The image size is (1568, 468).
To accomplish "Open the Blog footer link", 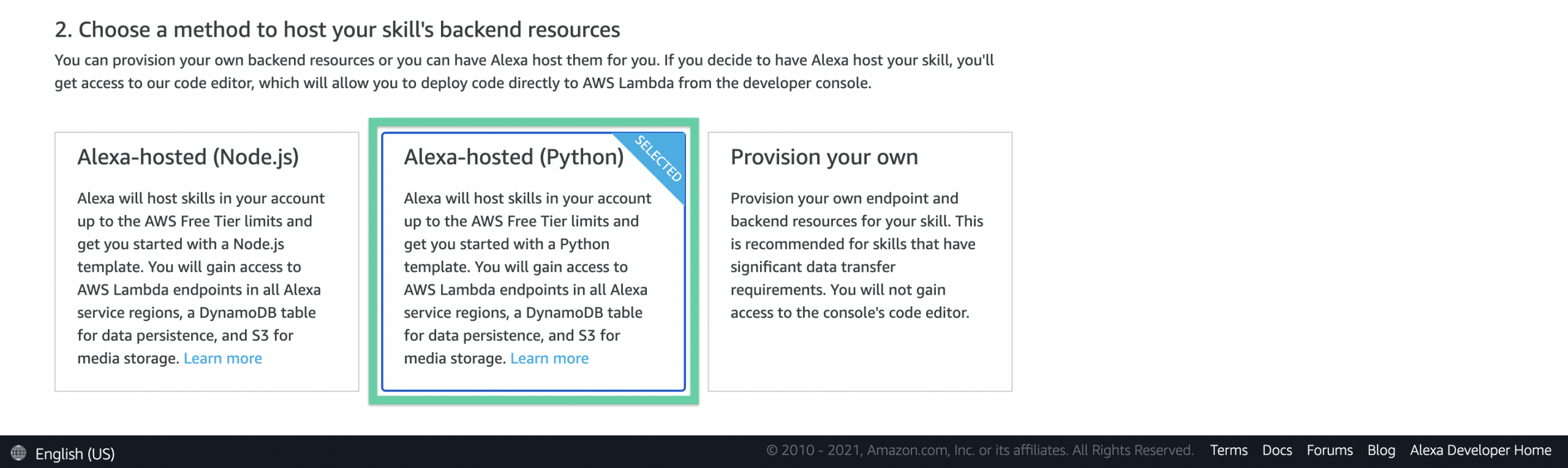I will pos(1381,450).
